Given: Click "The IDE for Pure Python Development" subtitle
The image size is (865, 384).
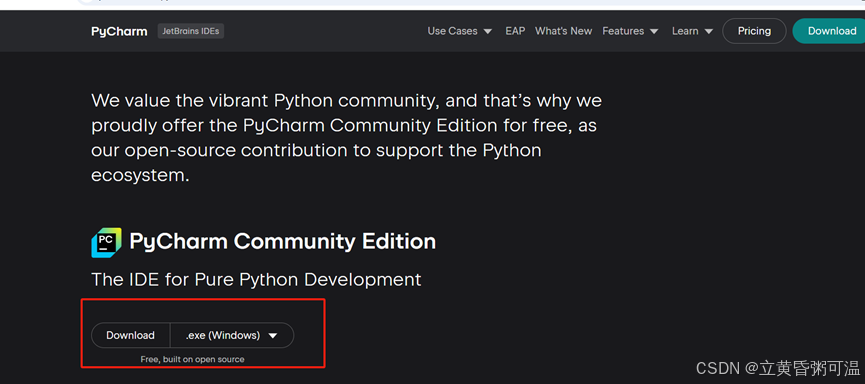Looking at the screenshot, I should (256, 279).
